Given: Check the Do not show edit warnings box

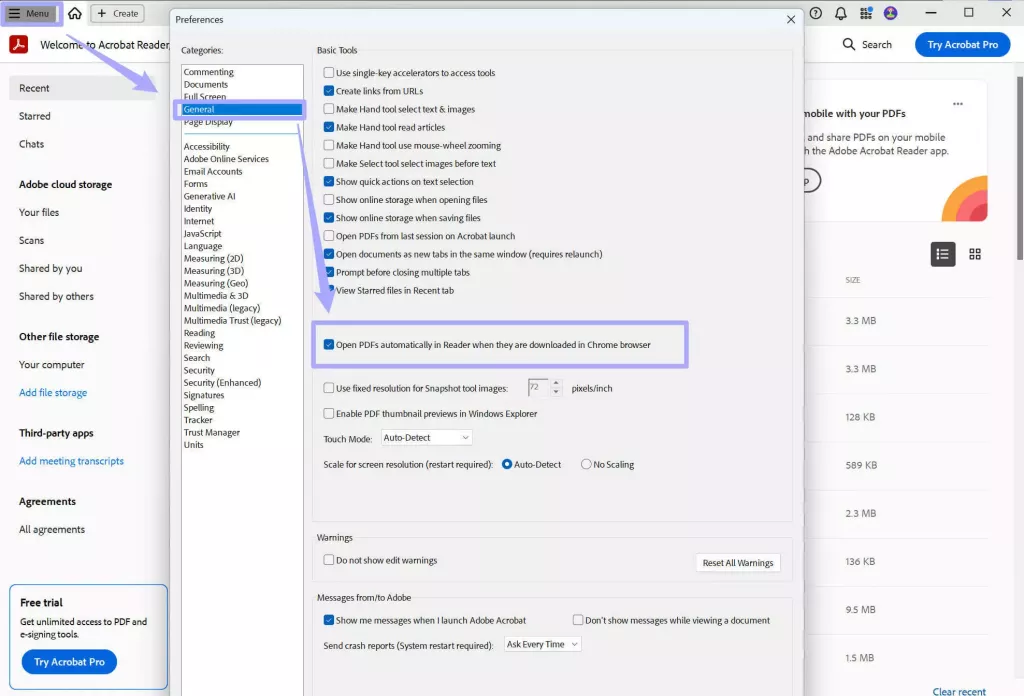Looking at the screenshot, I should (x=329, y=560).
